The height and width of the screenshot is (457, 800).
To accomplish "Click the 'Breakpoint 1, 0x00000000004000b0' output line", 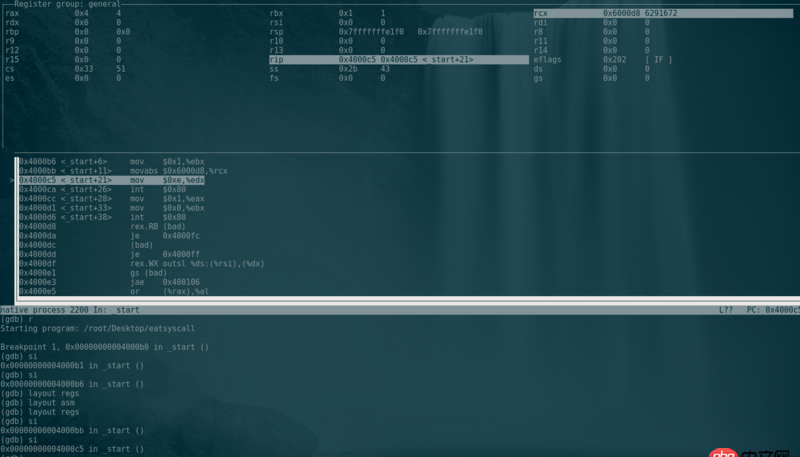I will pos(105,347).
